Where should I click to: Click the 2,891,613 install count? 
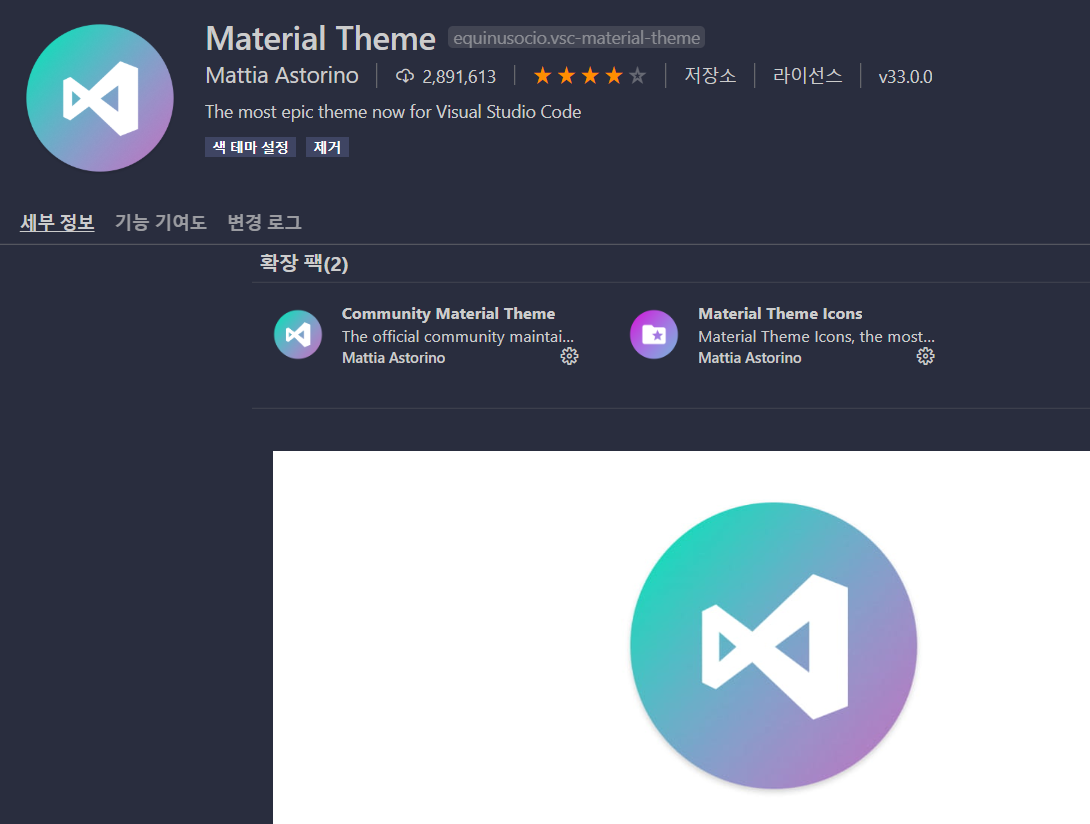459,76
